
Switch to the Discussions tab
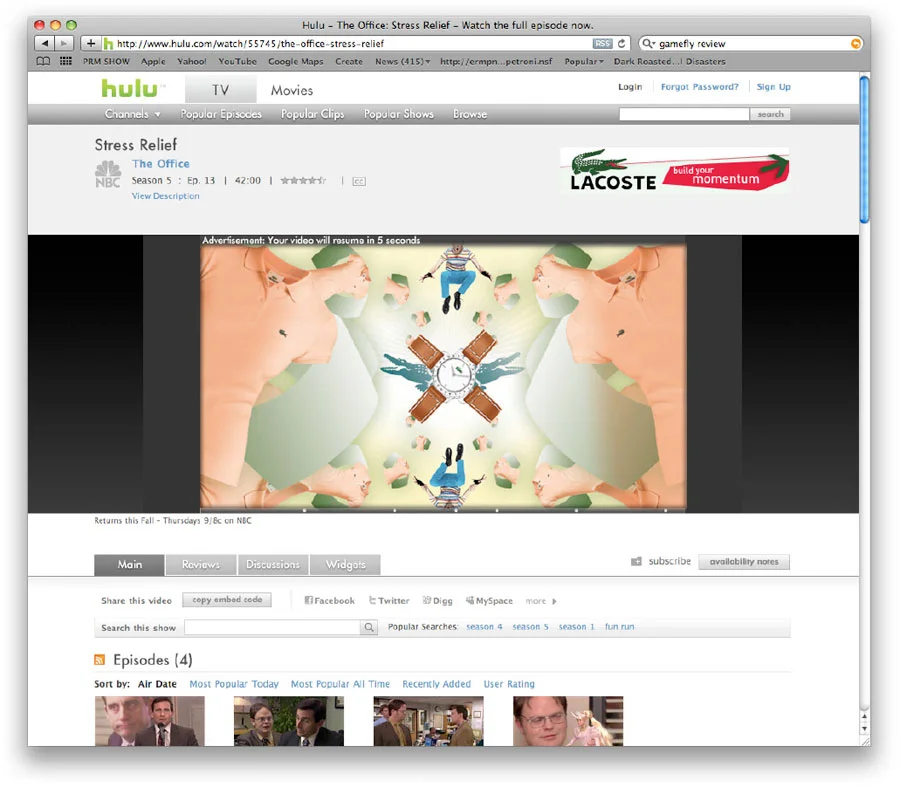tap(273, 564)
